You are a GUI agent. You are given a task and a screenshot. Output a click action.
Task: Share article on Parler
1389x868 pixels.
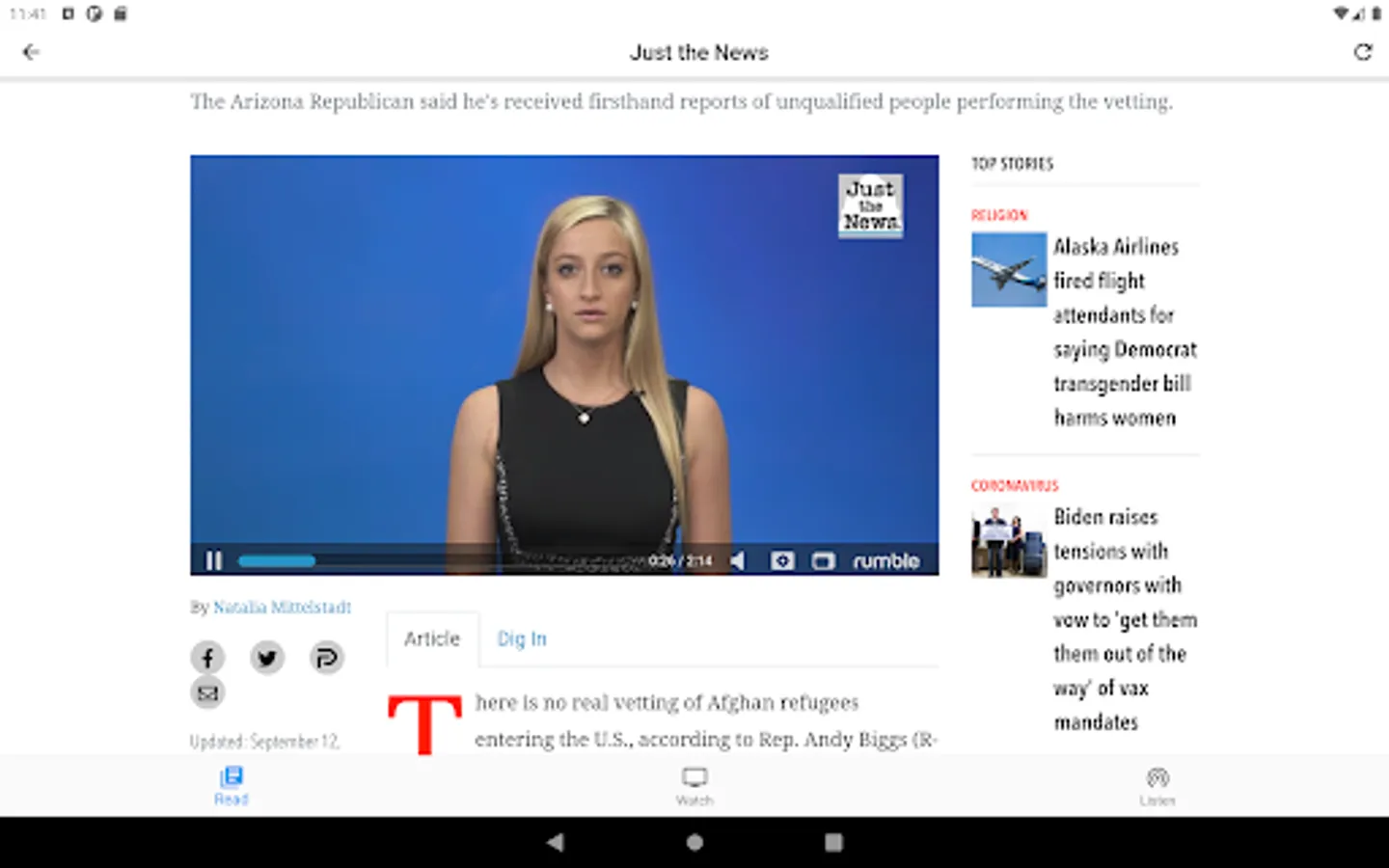tap(327, 658)
